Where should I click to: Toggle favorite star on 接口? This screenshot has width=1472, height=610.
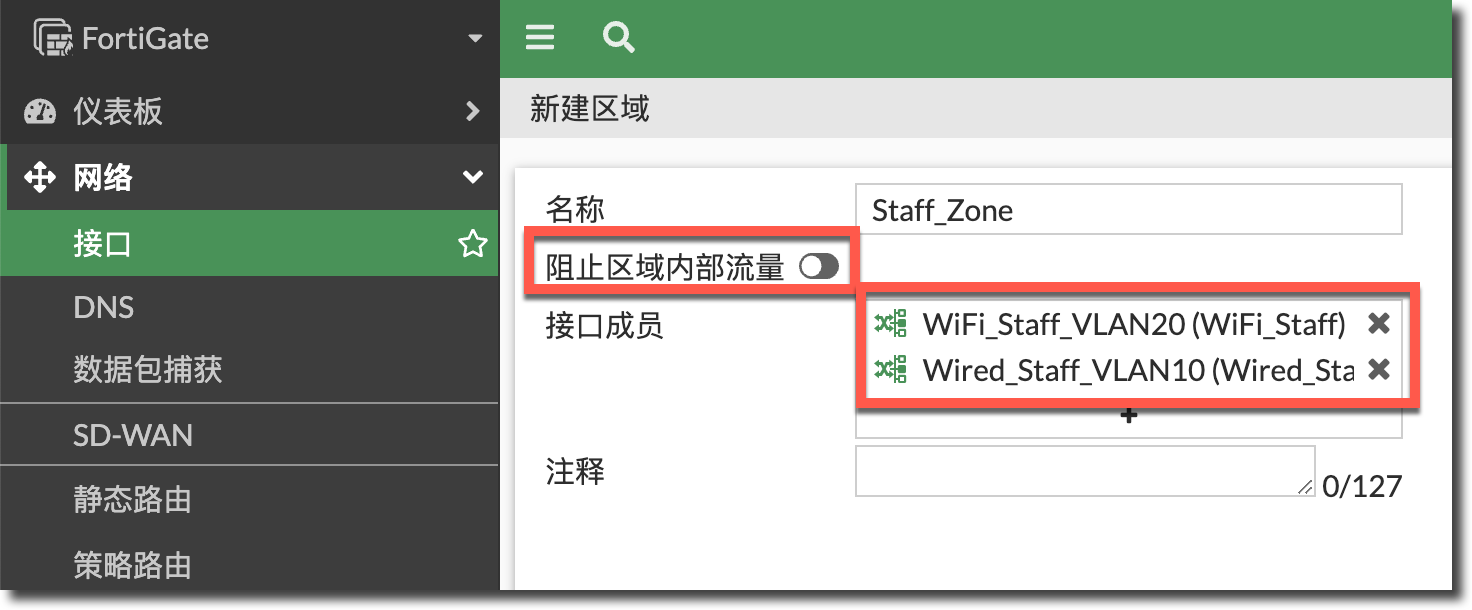[472, 243]
